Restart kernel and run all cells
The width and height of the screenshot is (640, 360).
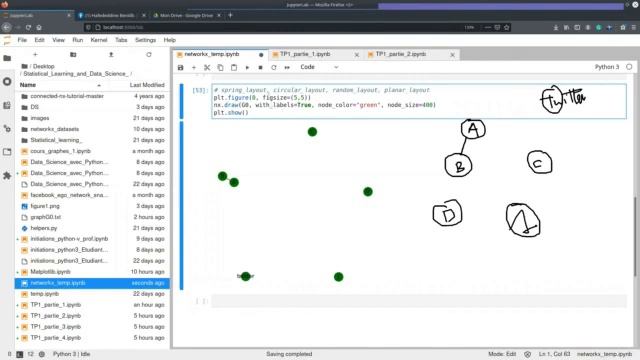tap(287, 67)
